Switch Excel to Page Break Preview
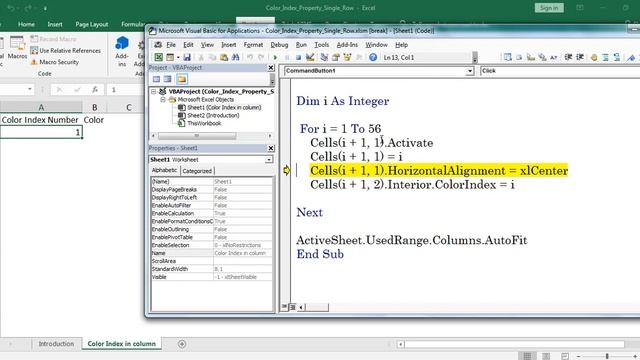Viewport: 640px width, 360px height. pyautogui.click(x=564, y=356)
